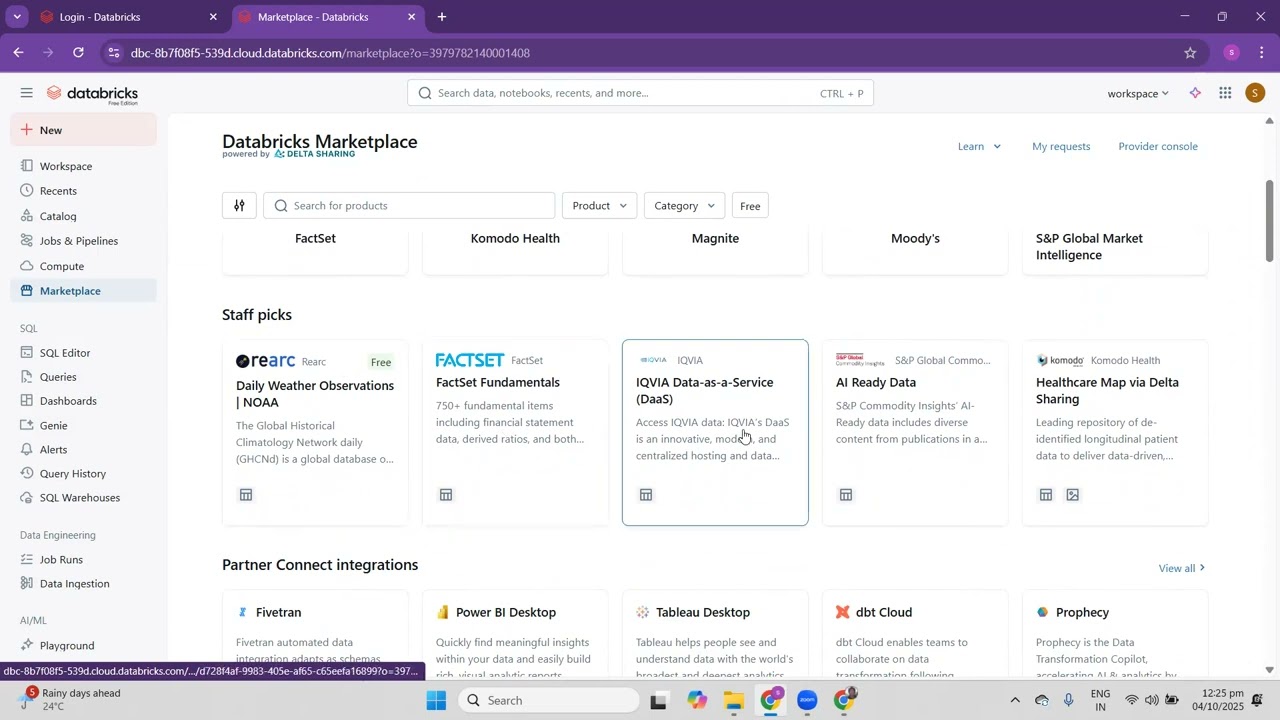Viewport: 1280px width, 720px height.
Task: Click the table icon on AI Ready Data card
Action: coord(846,494)
